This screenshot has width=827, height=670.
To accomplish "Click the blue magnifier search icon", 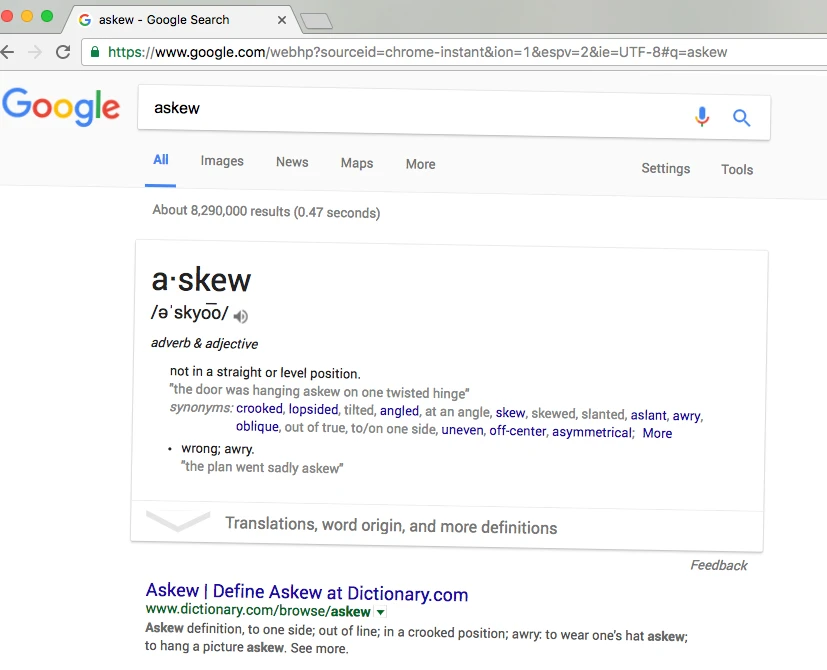I will (742, 118).
